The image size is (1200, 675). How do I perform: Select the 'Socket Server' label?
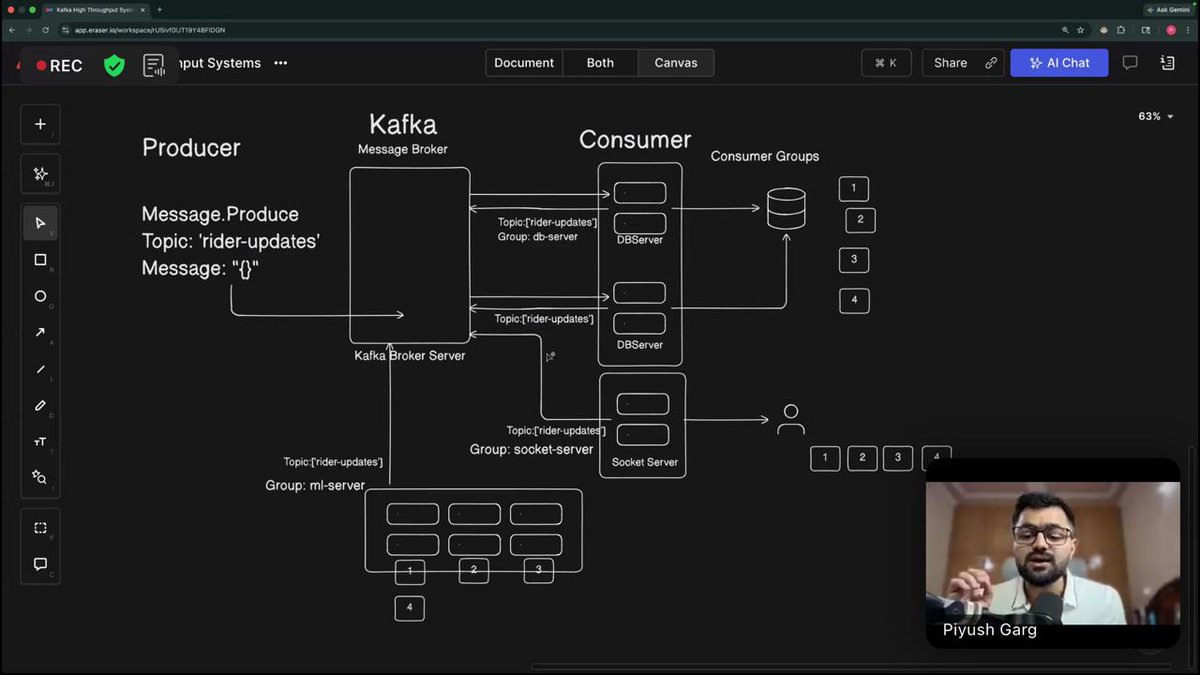(x=645, y=463)
